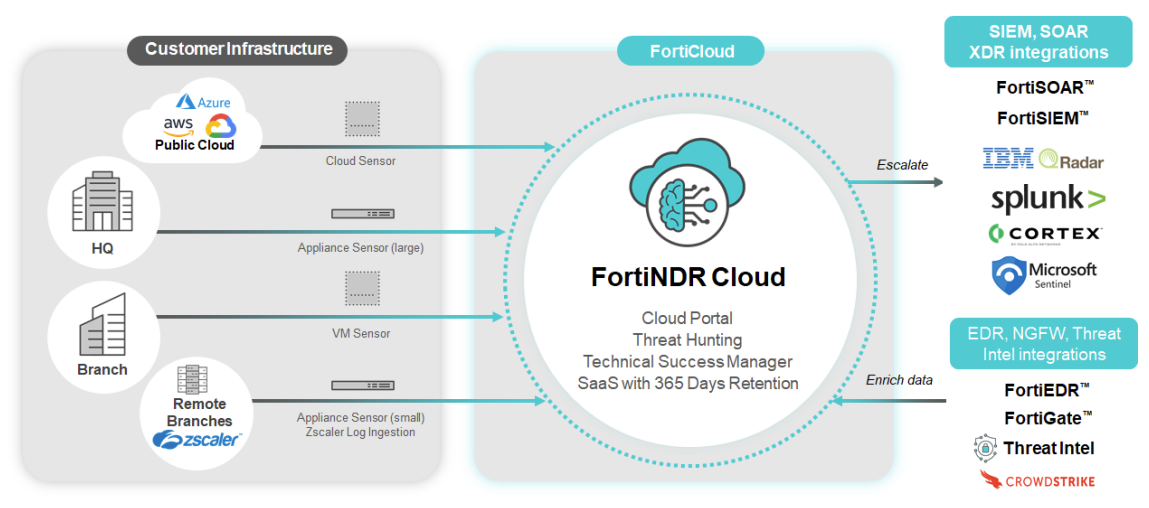Click the Cloud Sensor box icon

(363, 119)
